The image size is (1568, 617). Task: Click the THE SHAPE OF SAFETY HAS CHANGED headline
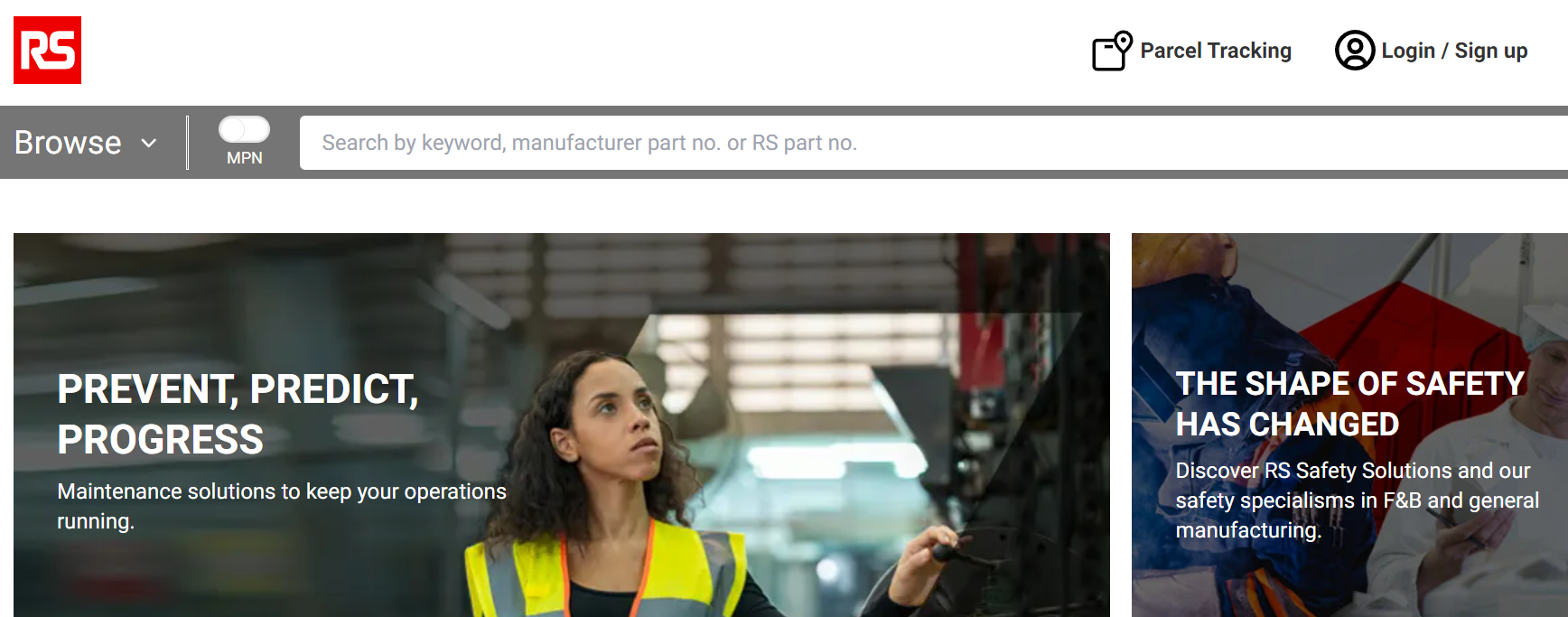click(1350, 404)
